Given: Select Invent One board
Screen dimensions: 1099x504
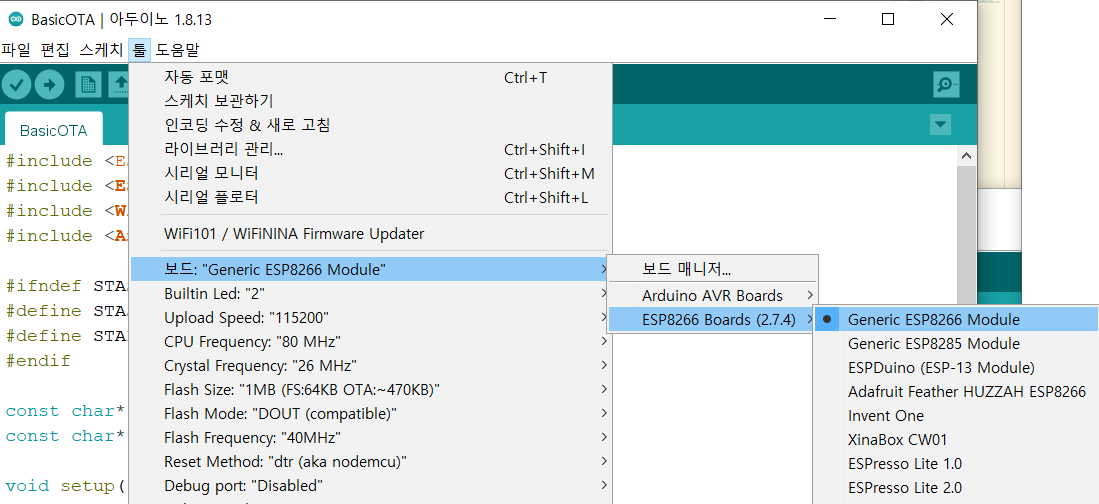Looking at the screenshot, I should 956,416.
